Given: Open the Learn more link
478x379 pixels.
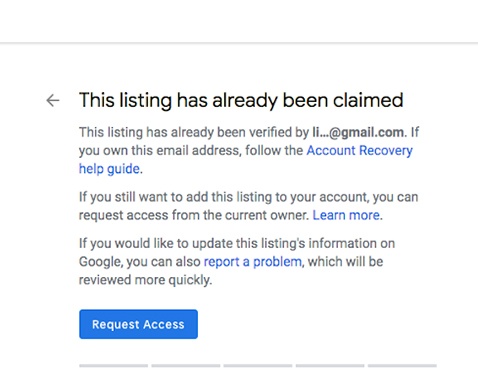Looking at the screenshot, I should (x=346, y=215).
